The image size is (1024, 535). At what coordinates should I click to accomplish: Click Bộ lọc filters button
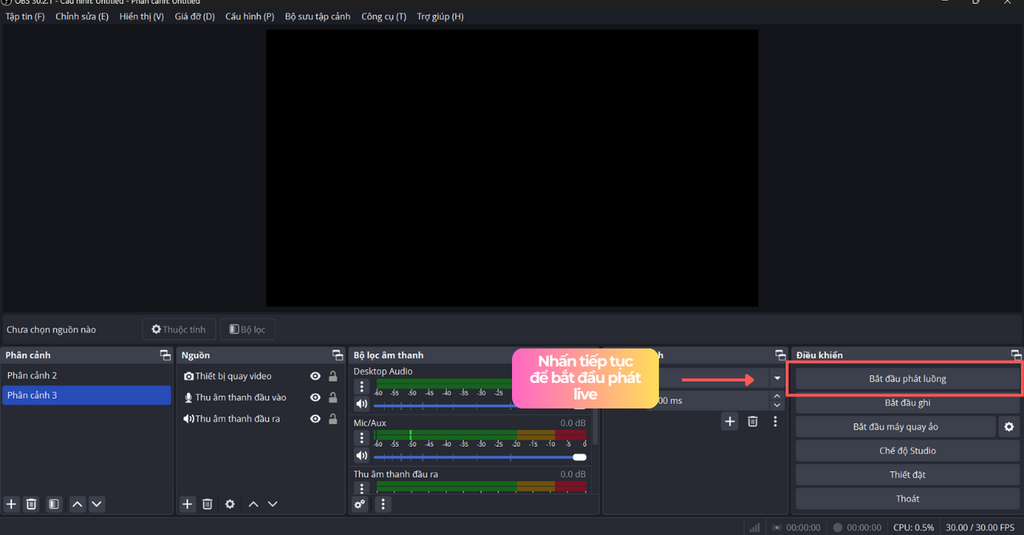point(248,329)
